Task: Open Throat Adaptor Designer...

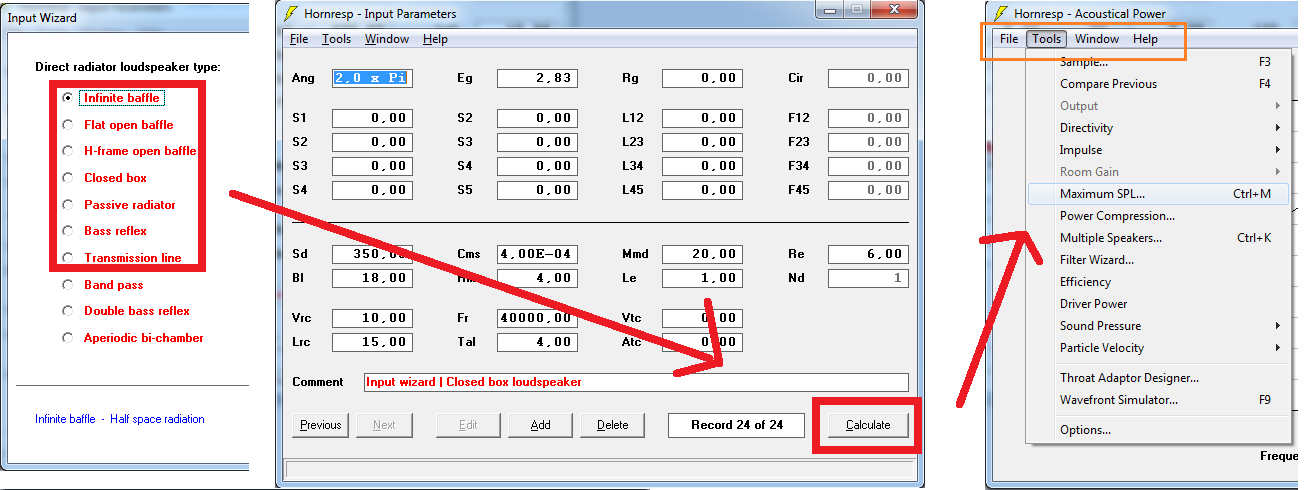Action: [x=1157, y=378]
